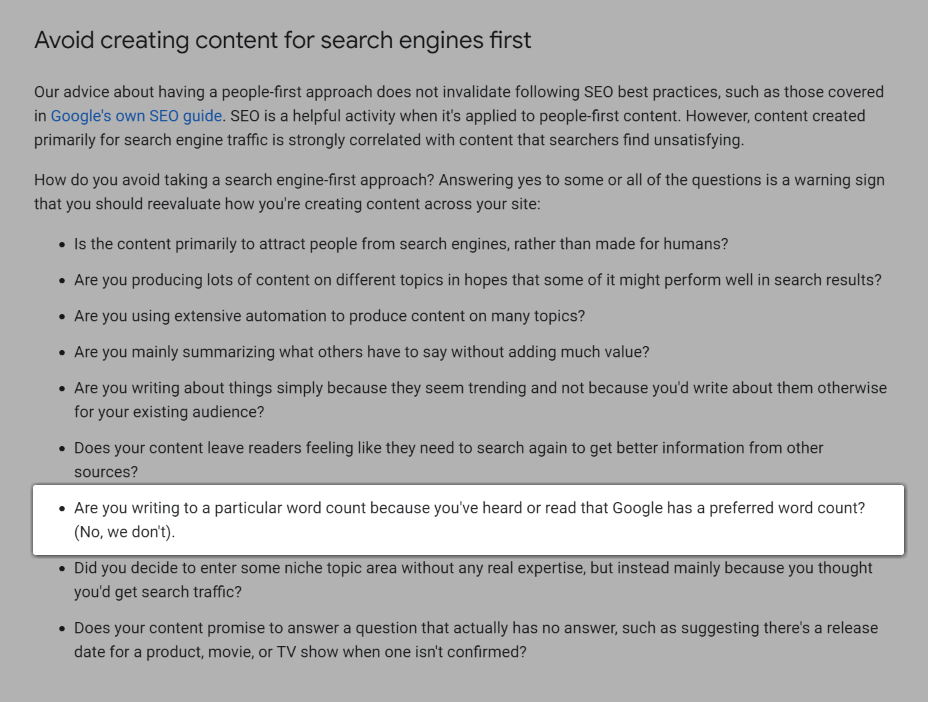Click the heading about avoiding search-engine-first content
Viewport: 928px width, 702px height.
[283, 41]
